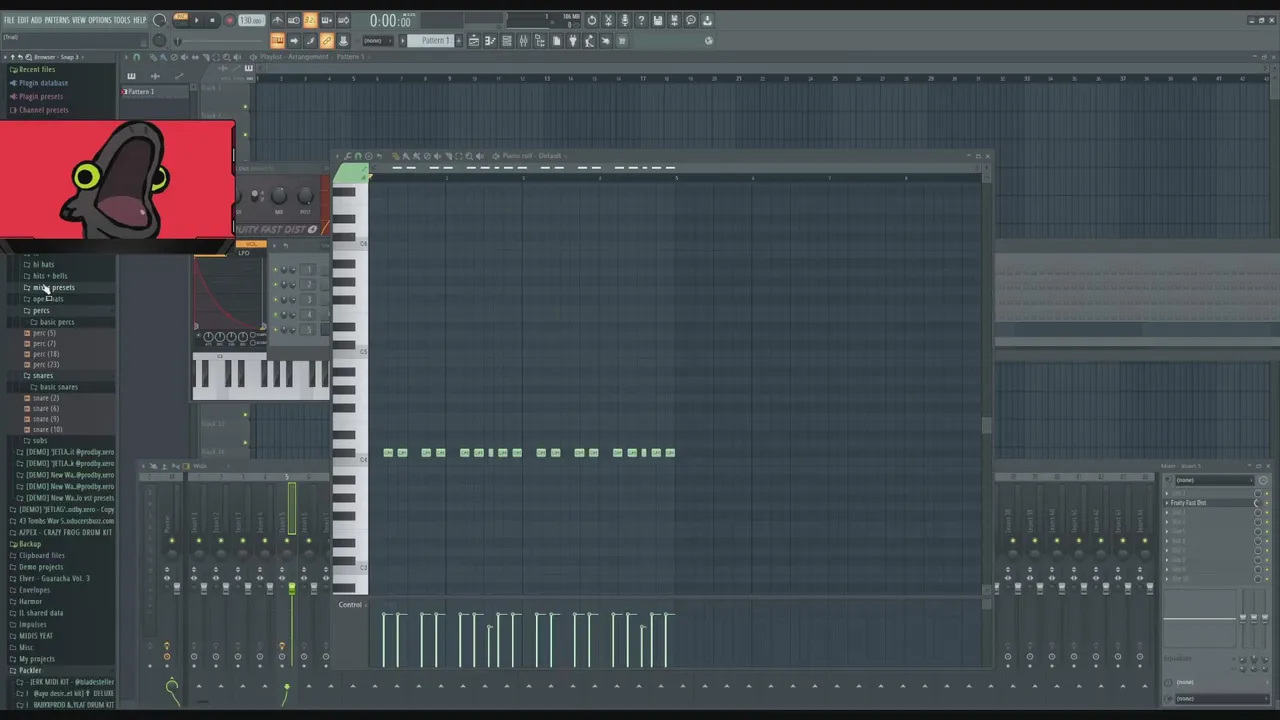Screen dimensions: 1280x720
Task: Select the draw pencil tool in piano roll
Action: (x=396, y=156)
